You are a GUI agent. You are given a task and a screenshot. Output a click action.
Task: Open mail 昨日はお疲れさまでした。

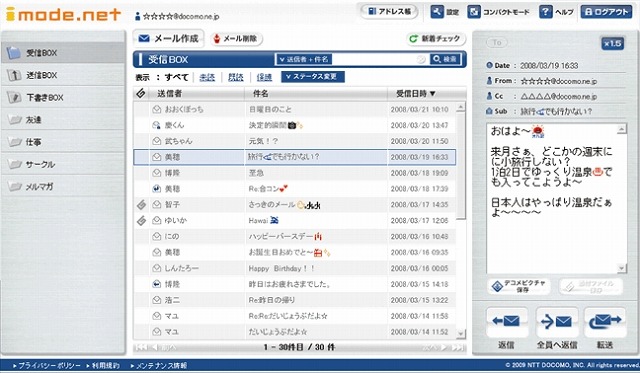click(x=294, y=284)
